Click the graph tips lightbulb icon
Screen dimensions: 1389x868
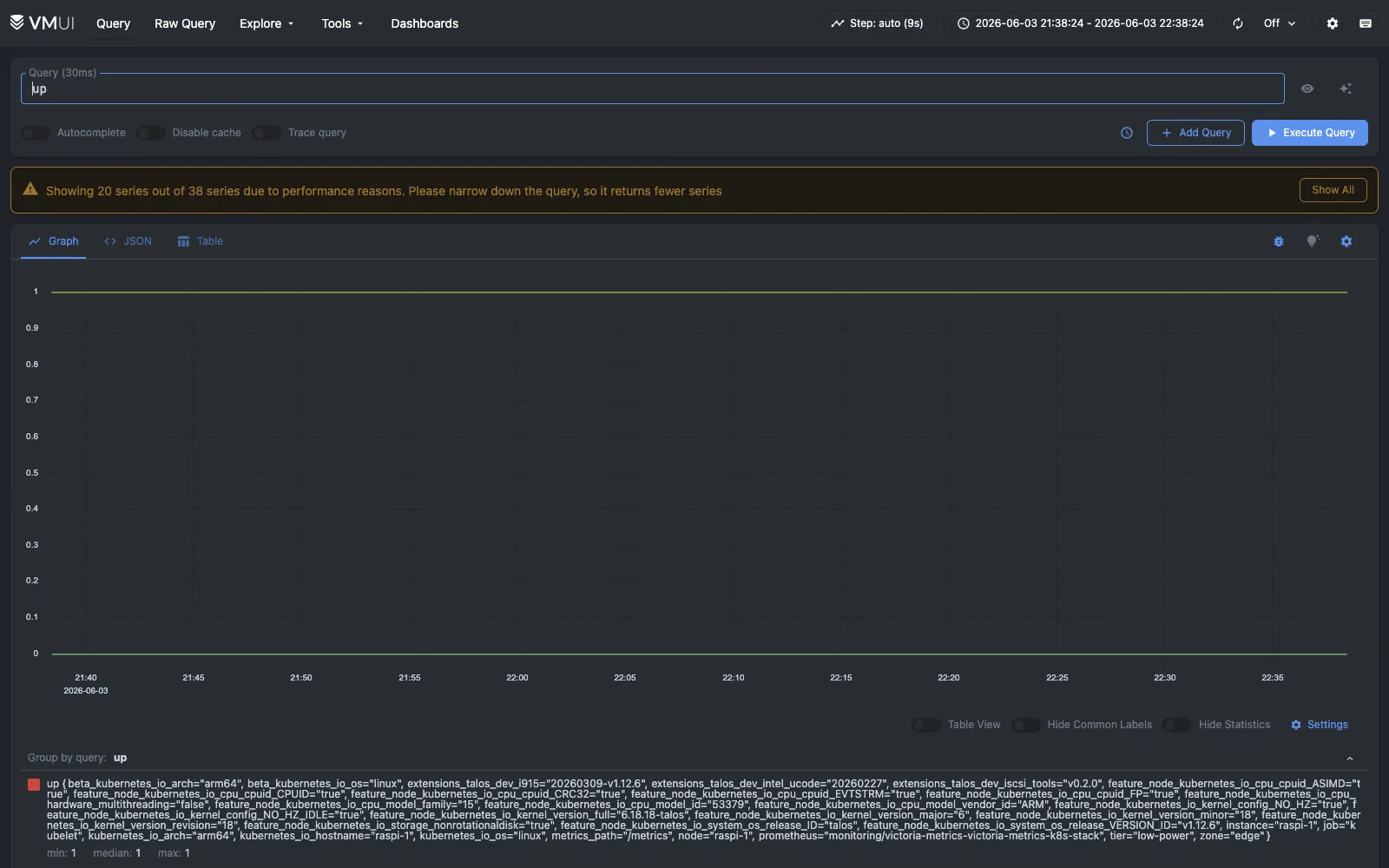click(1313, 241)
